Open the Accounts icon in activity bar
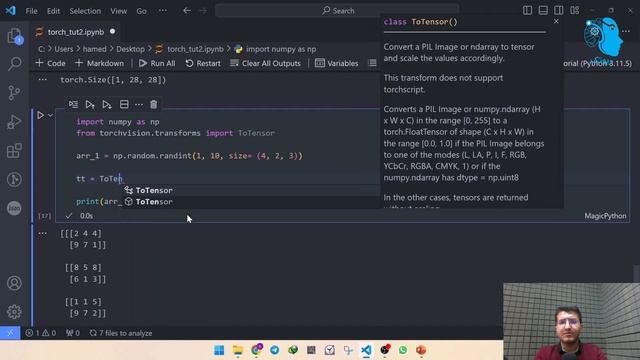 (x=14, y=283)
